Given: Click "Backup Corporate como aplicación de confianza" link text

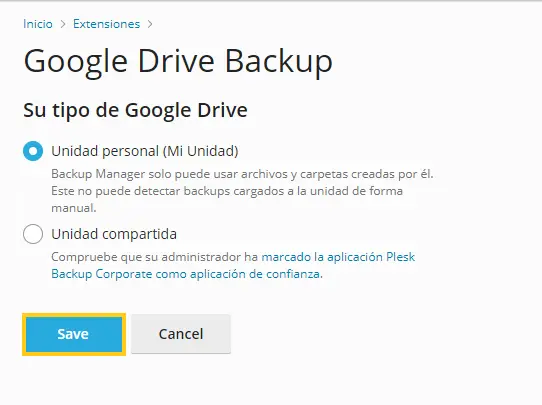Looking at the screenshot, I should 187,274.
